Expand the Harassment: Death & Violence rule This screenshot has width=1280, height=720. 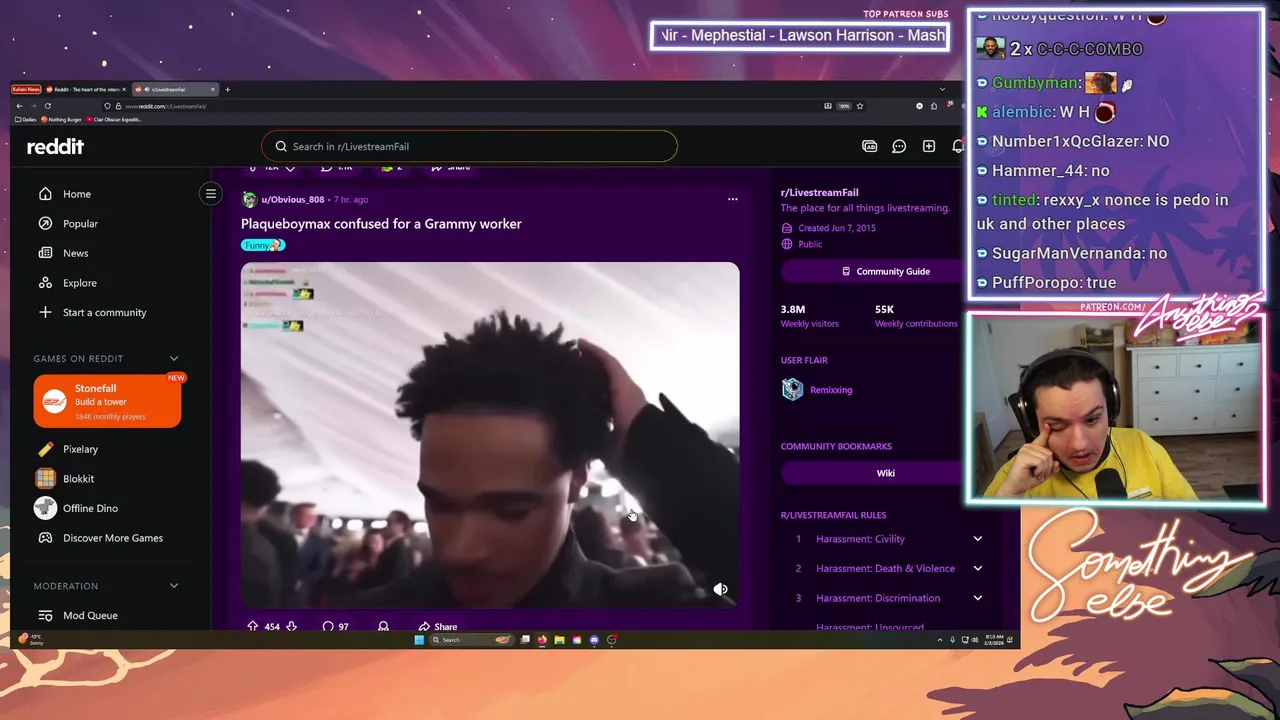[888, 568]
